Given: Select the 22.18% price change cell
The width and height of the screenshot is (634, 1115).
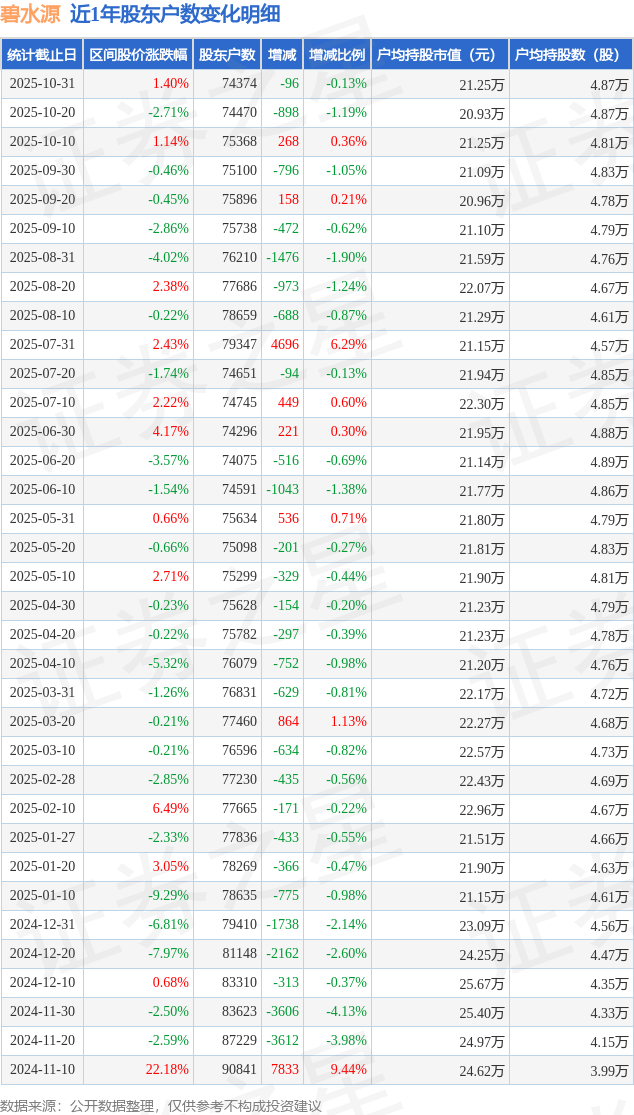Looking at the screenshot, I should pos(169,1070).
